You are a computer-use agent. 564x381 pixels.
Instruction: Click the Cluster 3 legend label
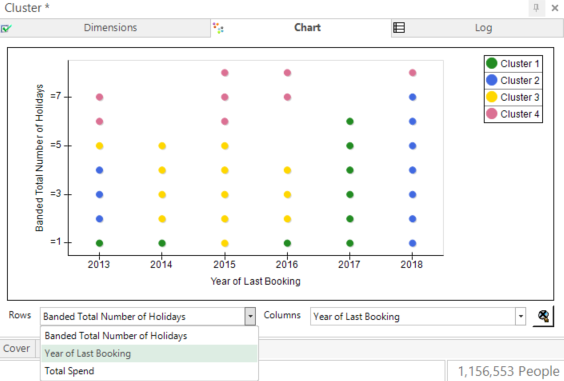[x=520, y=97]
